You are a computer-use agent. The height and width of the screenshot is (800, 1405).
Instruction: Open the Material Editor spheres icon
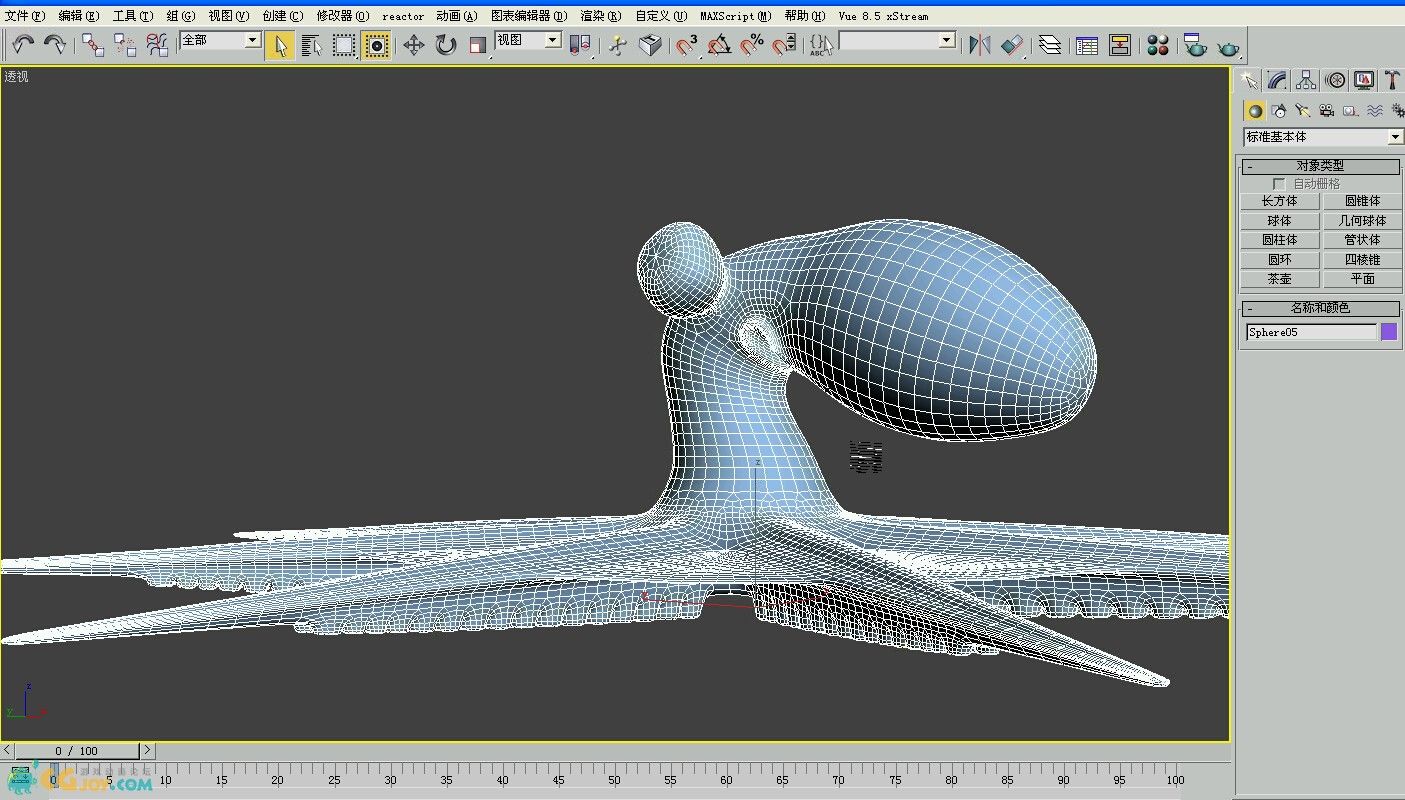coord(1158,45)
